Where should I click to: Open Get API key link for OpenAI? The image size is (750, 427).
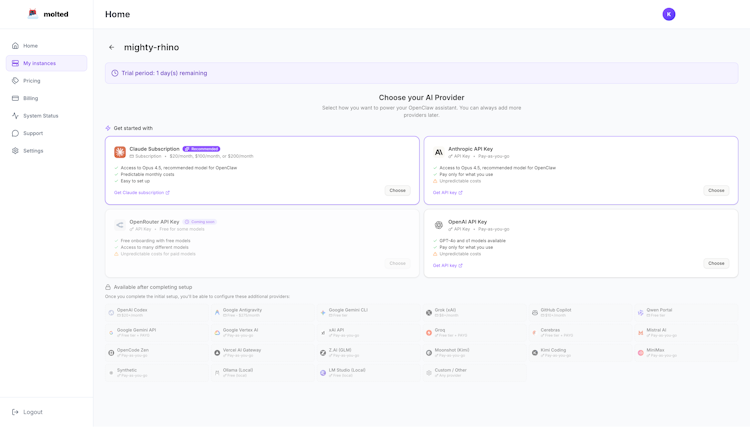(447, 265)
